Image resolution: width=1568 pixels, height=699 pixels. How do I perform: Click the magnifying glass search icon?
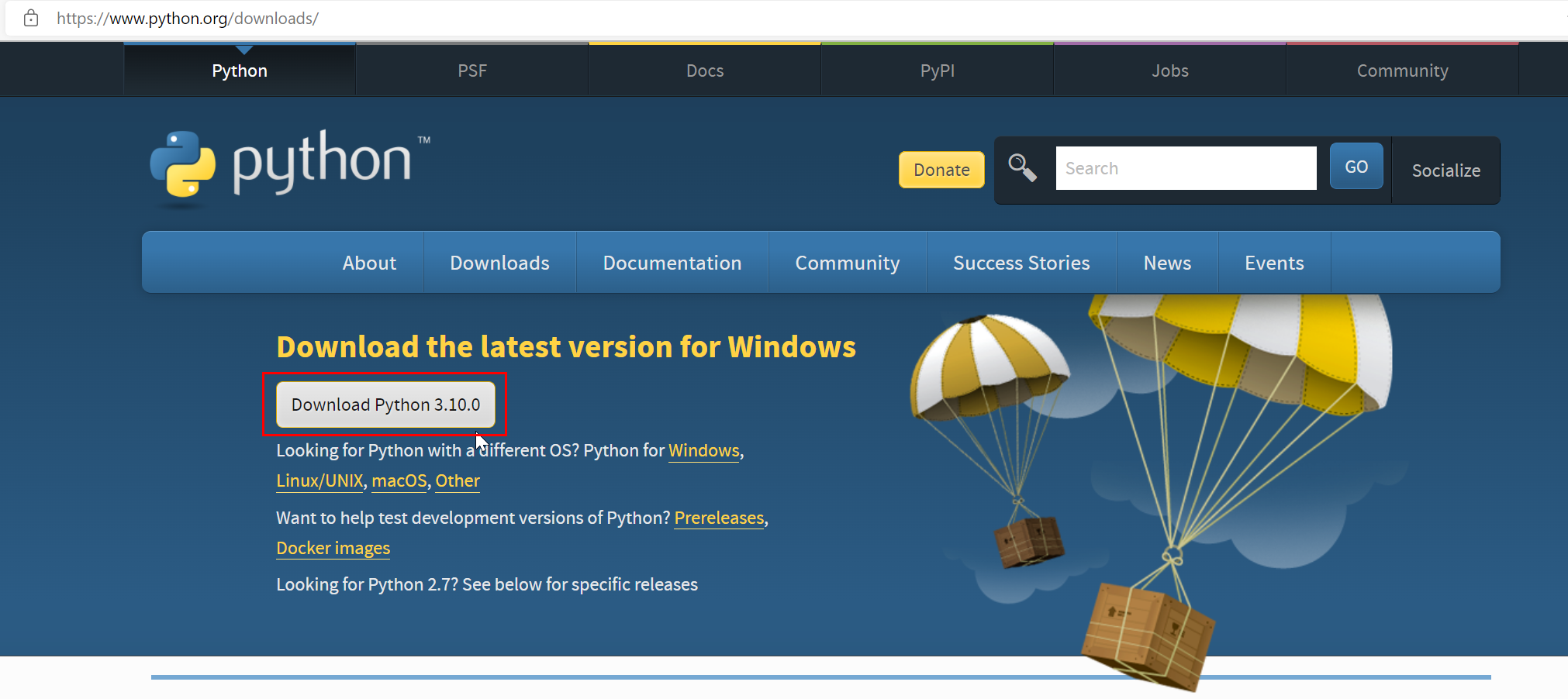1022,167
